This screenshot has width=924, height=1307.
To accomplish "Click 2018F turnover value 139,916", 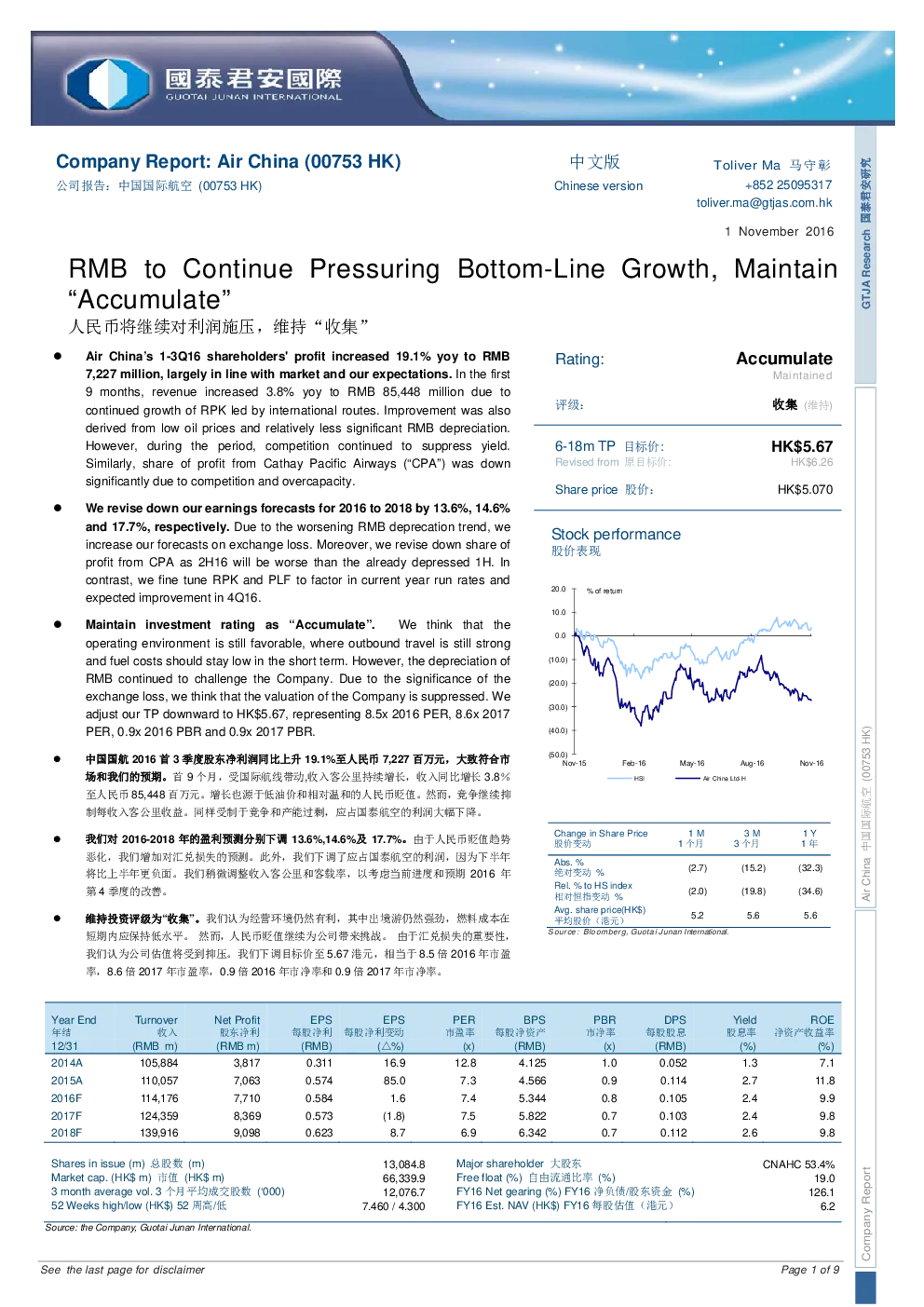I will 159,1134.
